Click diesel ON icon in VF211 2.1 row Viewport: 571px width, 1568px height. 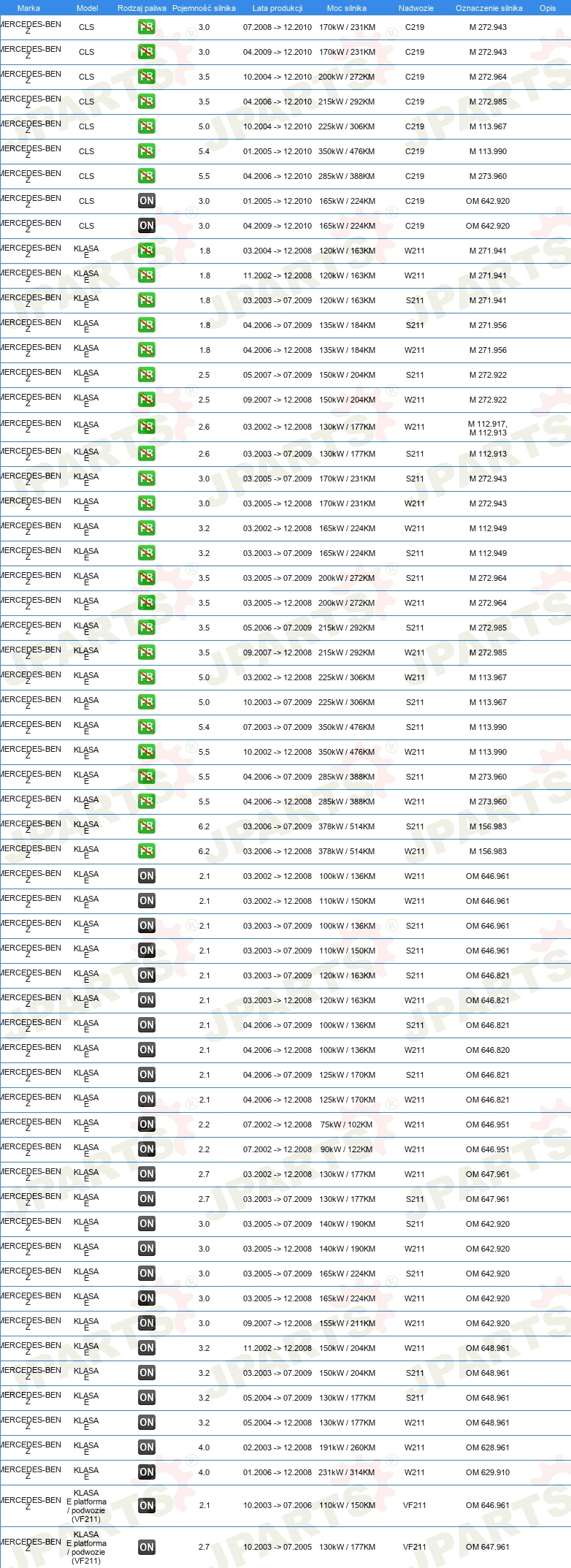coord(146,1505)
